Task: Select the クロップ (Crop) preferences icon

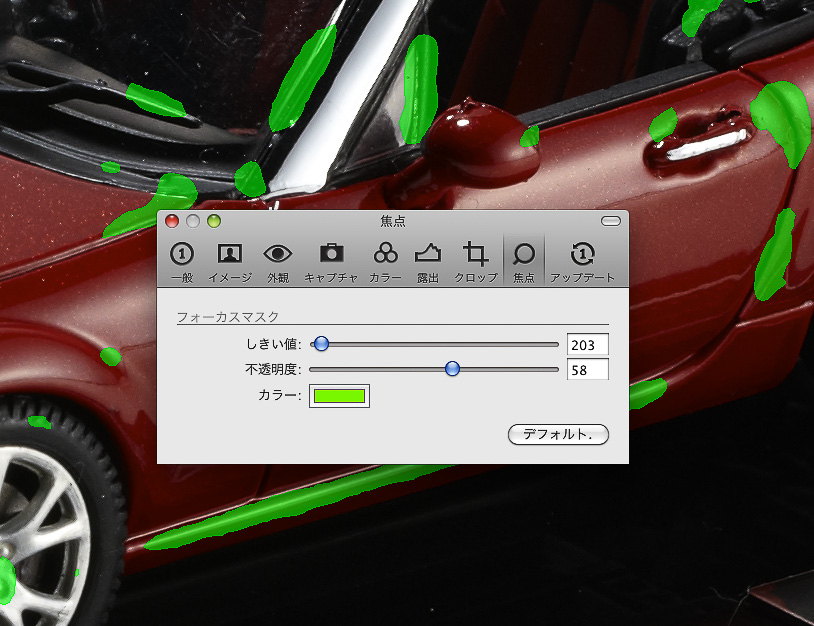Action: pos(476,262)
